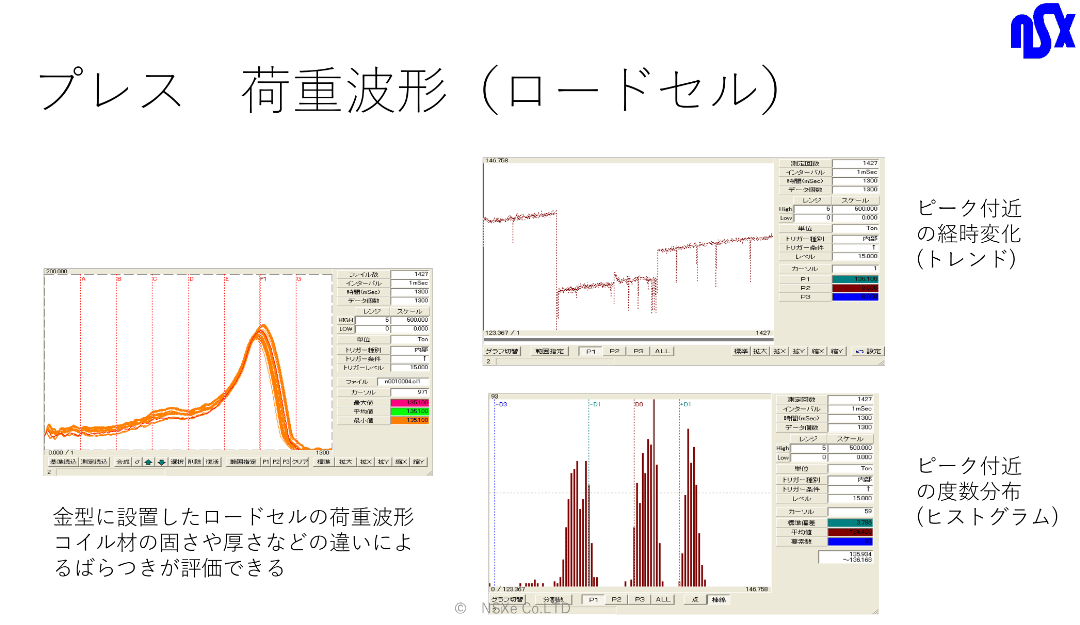
Task: Click the 単位 Ton field in waveform window
Action: [410, 340]
